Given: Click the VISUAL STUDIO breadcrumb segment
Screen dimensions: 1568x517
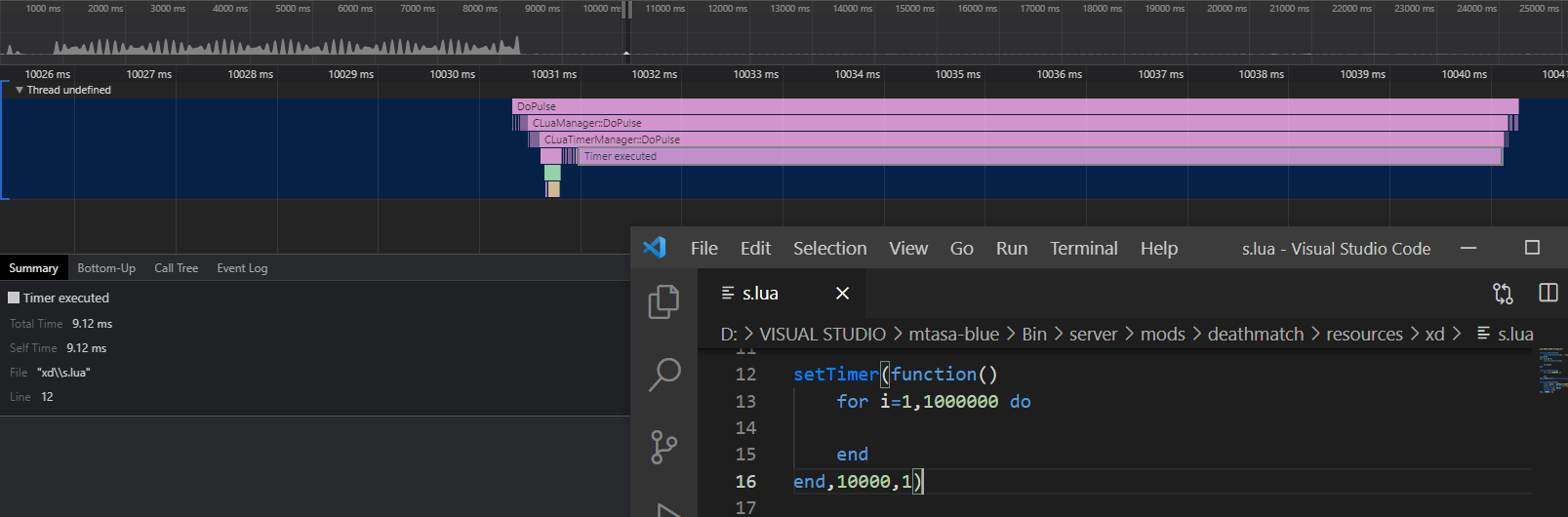Looking at the screenshot, I should tap(823, 334).
